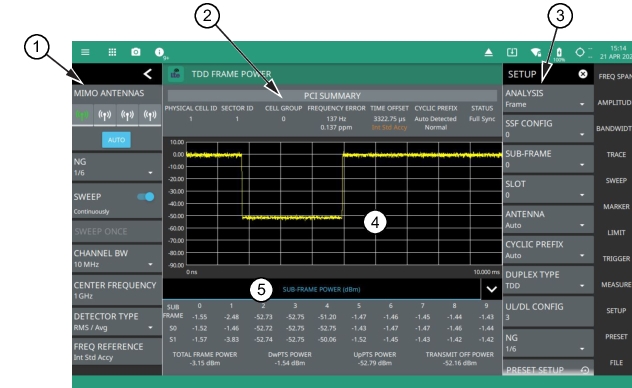Click the time offset 3322.75 µs value
This screenshot has height=388, width=632.
tap(389, 119)
